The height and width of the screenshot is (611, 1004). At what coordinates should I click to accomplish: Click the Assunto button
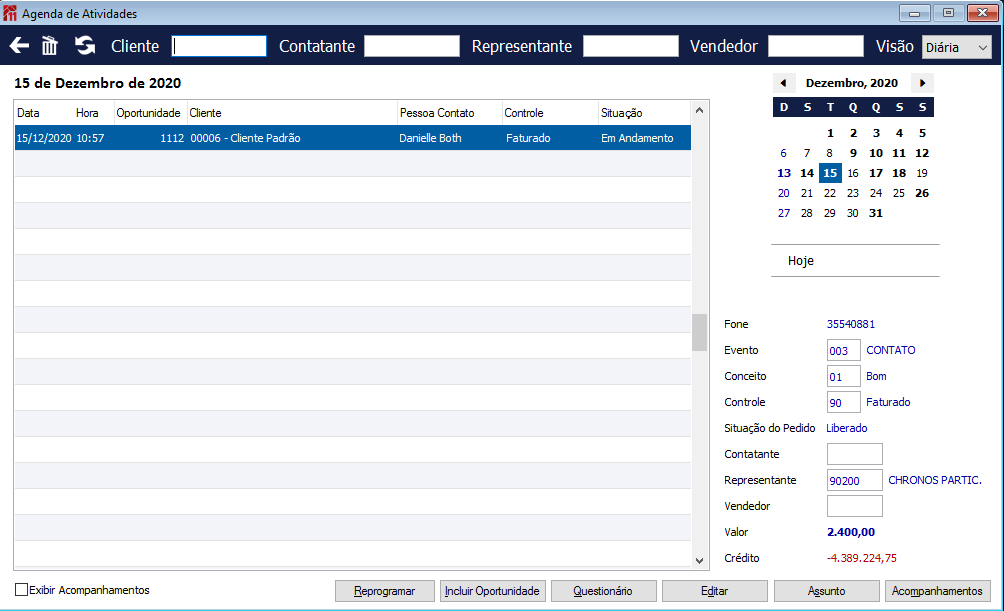coord(827,591)
